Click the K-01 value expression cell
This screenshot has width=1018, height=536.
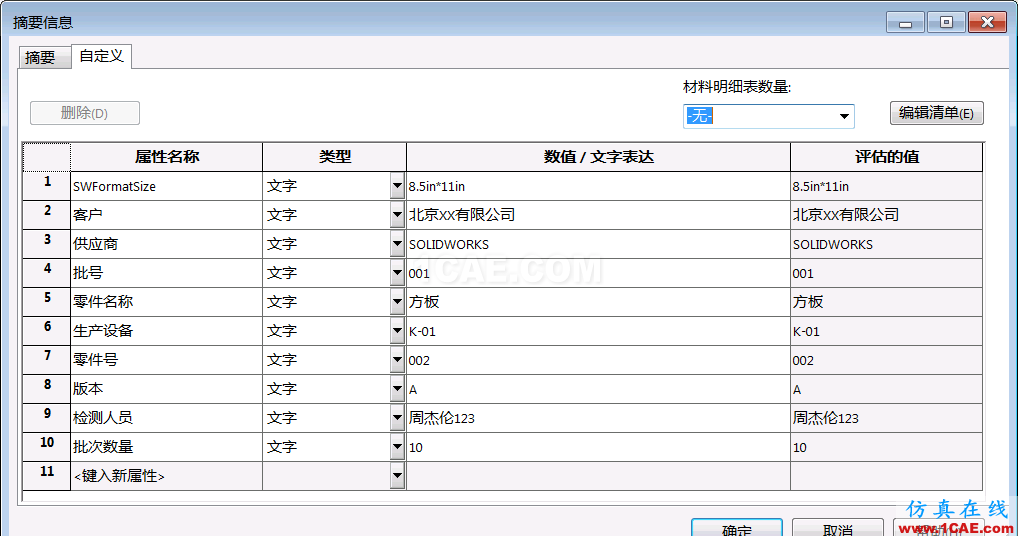[598, 331]
